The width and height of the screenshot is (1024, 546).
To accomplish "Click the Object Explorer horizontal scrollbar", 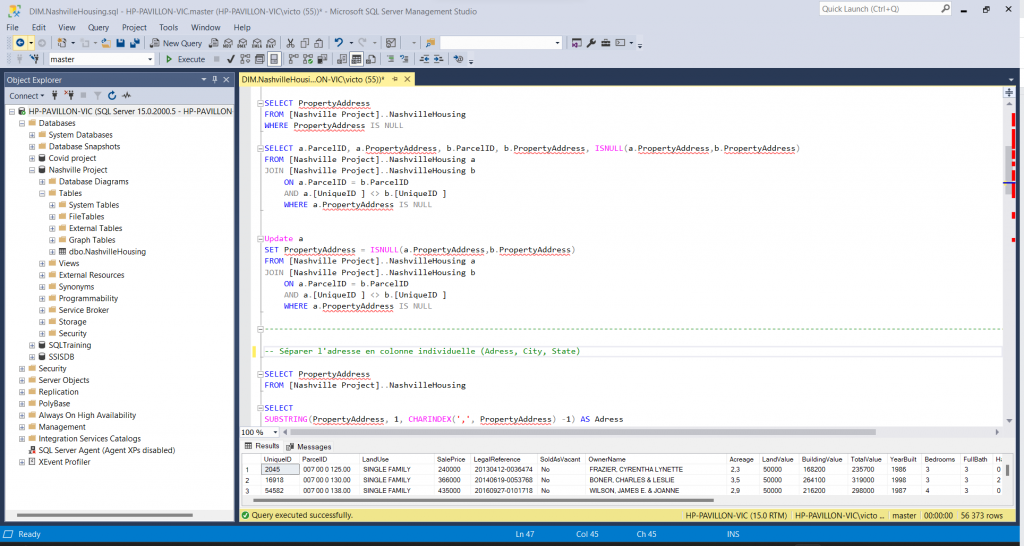I will tap(104, 515).
